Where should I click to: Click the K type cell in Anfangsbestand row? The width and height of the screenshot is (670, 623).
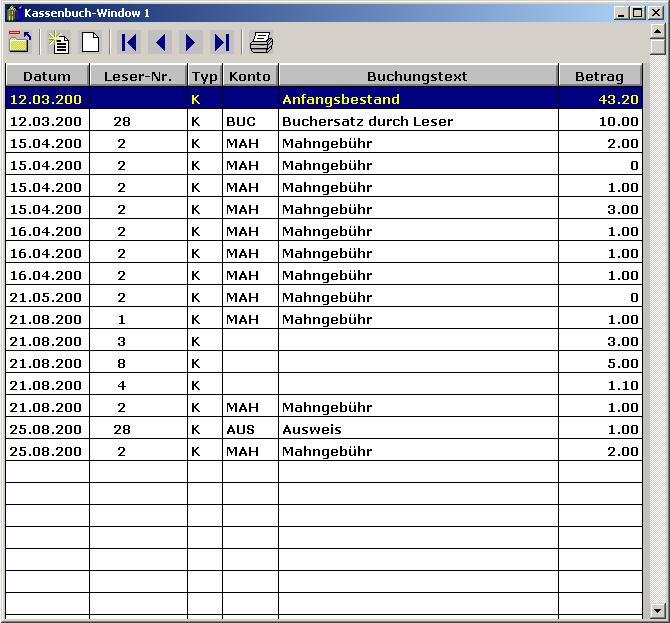pyautogui.click(x=205, y=99)
